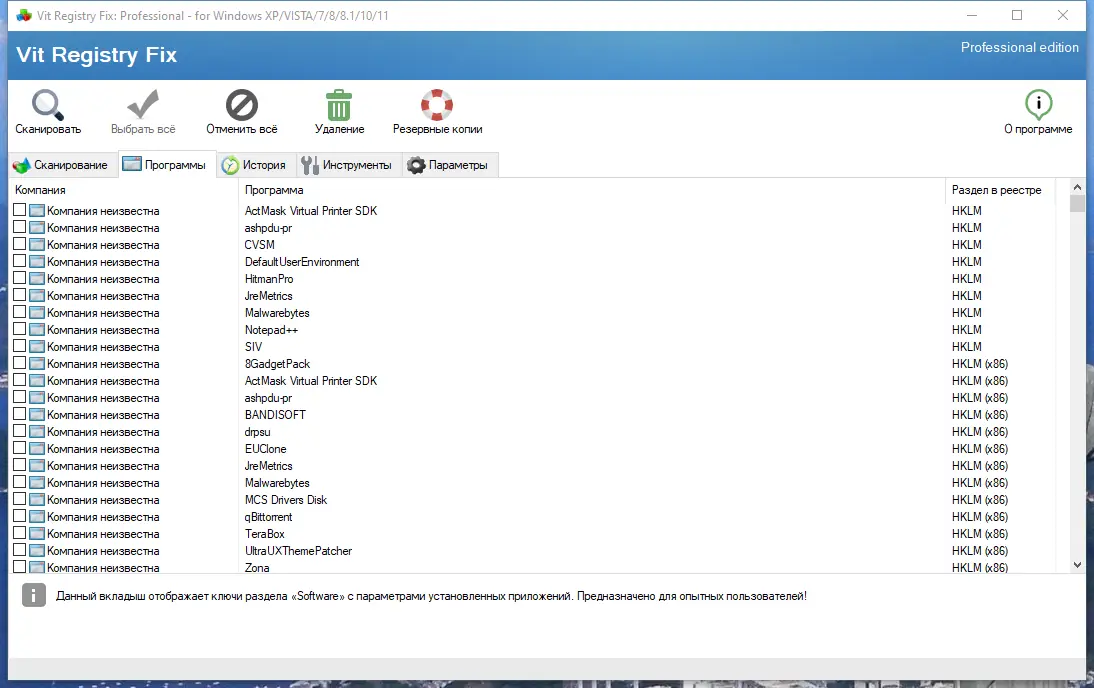The image size is (1094, 688).
Task: Open the История tab
Action: tap(255, 165)
